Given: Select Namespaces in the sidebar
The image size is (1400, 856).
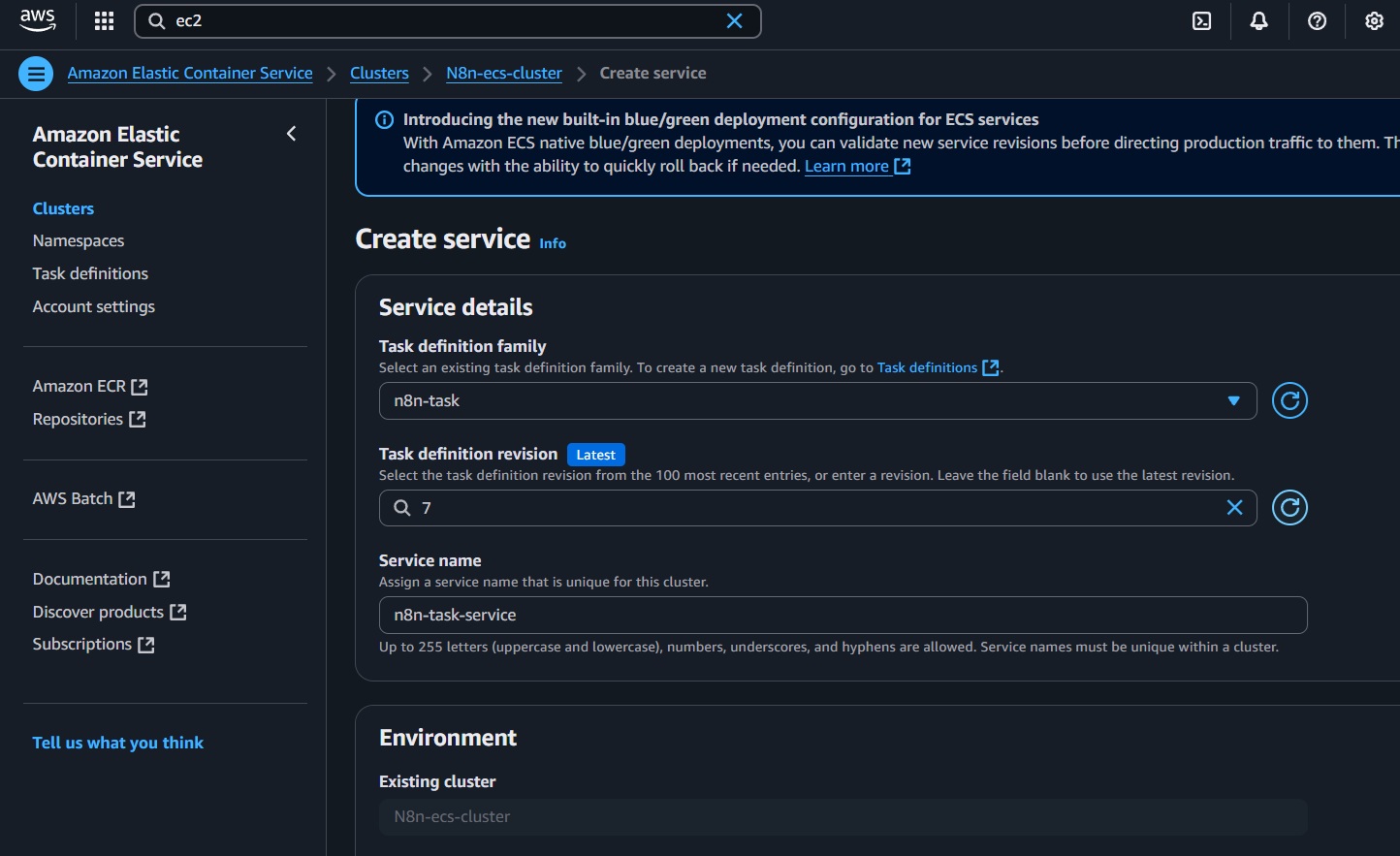Looking at the screenshot, I should pos(79,240).
